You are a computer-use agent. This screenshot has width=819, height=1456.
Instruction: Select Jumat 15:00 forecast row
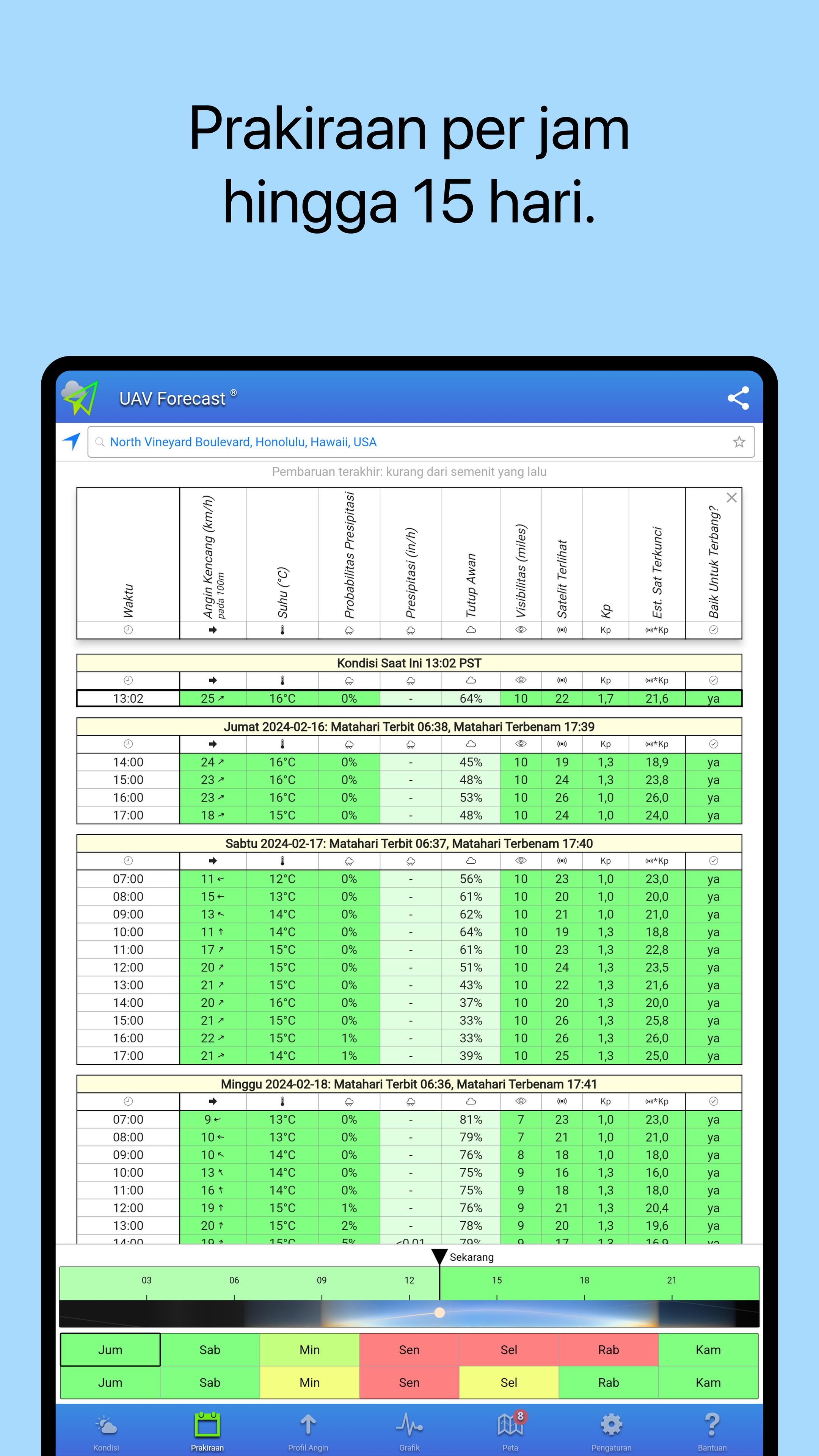(409, 780)
